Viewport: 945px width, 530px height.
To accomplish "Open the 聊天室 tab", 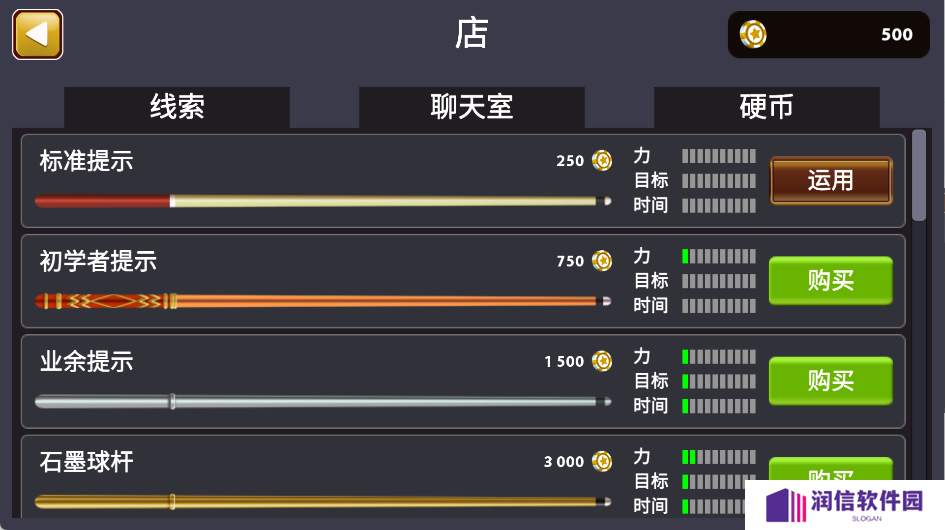I will (x=472, y=107).
